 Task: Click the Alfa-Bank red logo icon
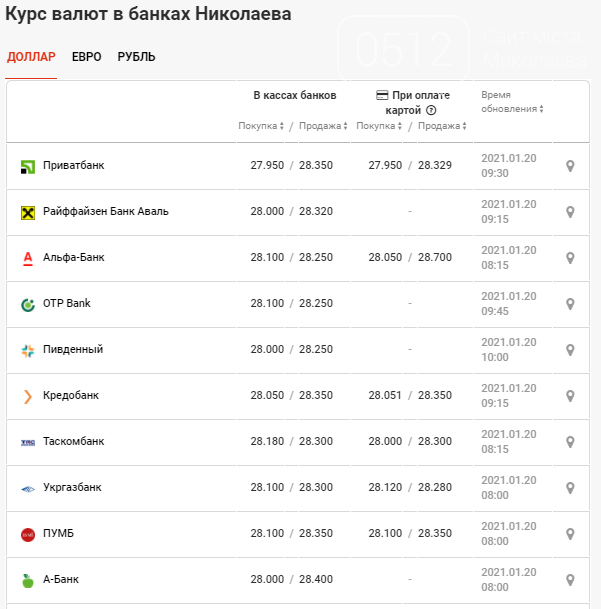[28, 258]
